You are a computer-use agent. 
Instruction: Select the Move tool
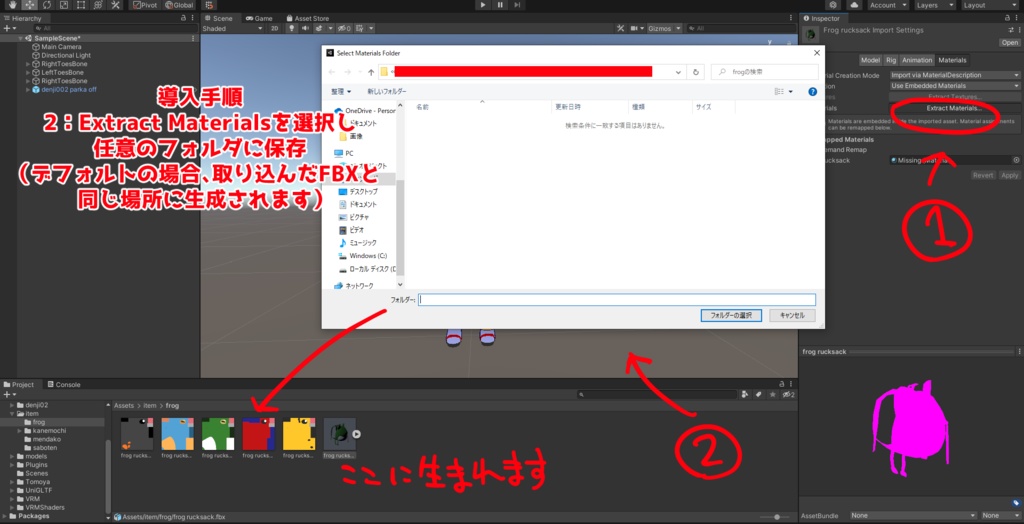coord(29,5)
